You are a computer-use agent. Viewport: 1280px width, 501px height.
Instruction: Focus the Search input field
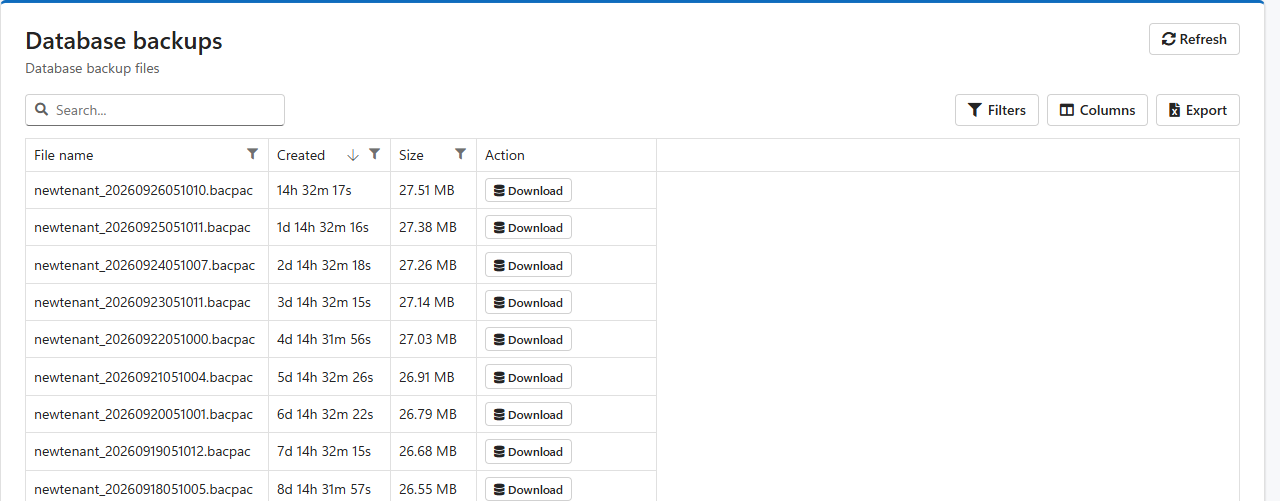tap(155, 110)
